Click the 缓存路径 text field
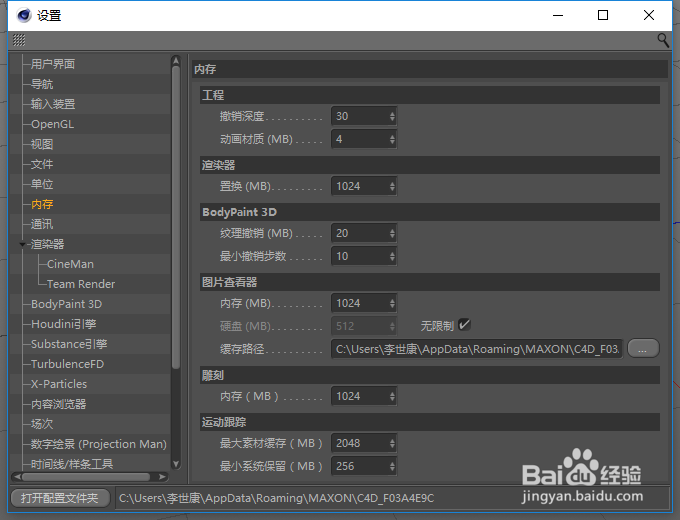 point(477,349)
